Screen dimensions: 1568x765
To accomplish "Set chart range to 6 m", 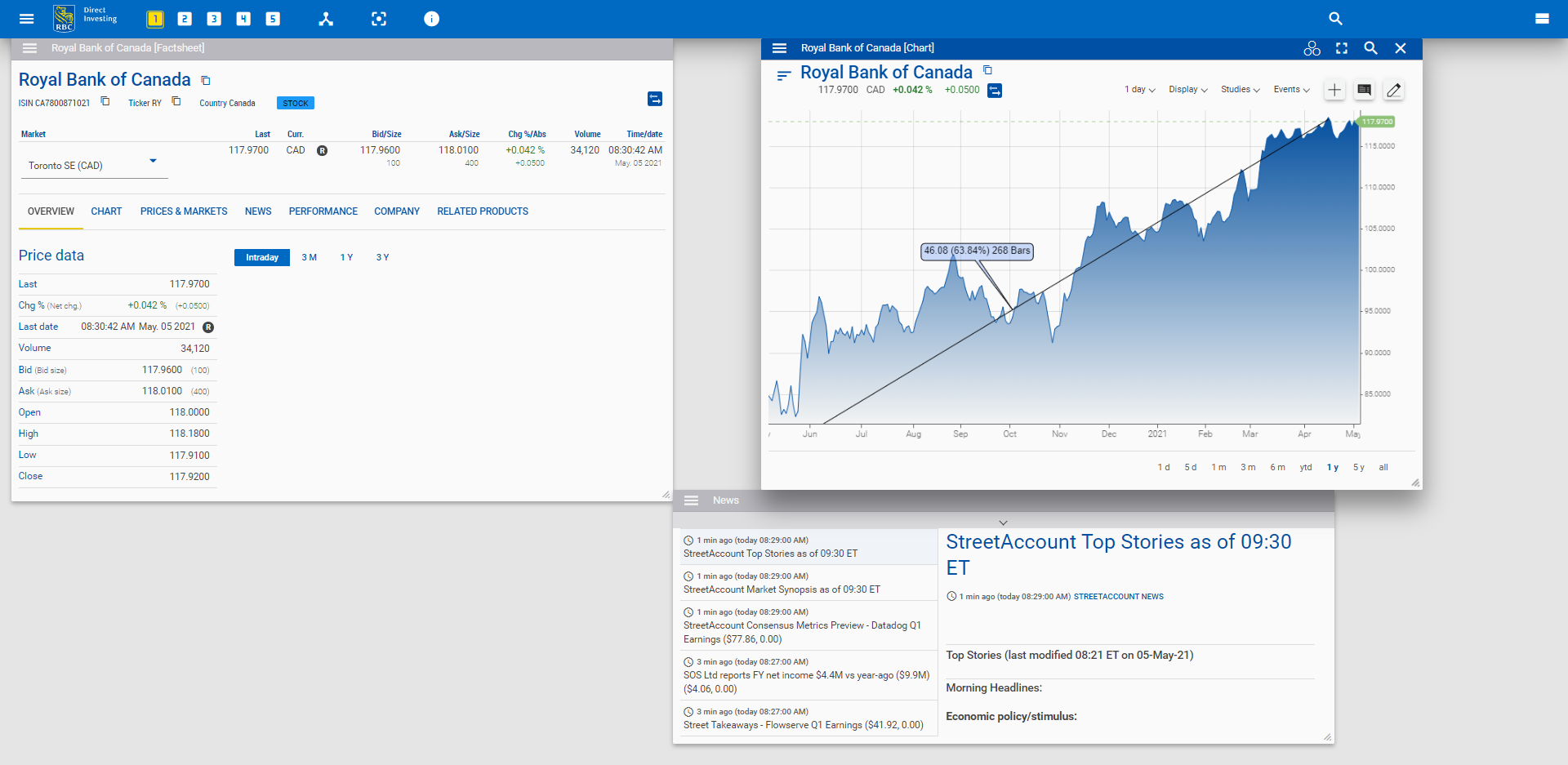I will 1278,468.
